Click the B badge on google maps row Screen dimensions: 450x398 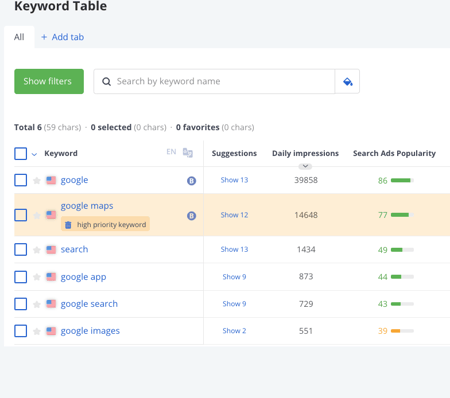(x=191, y=216)
